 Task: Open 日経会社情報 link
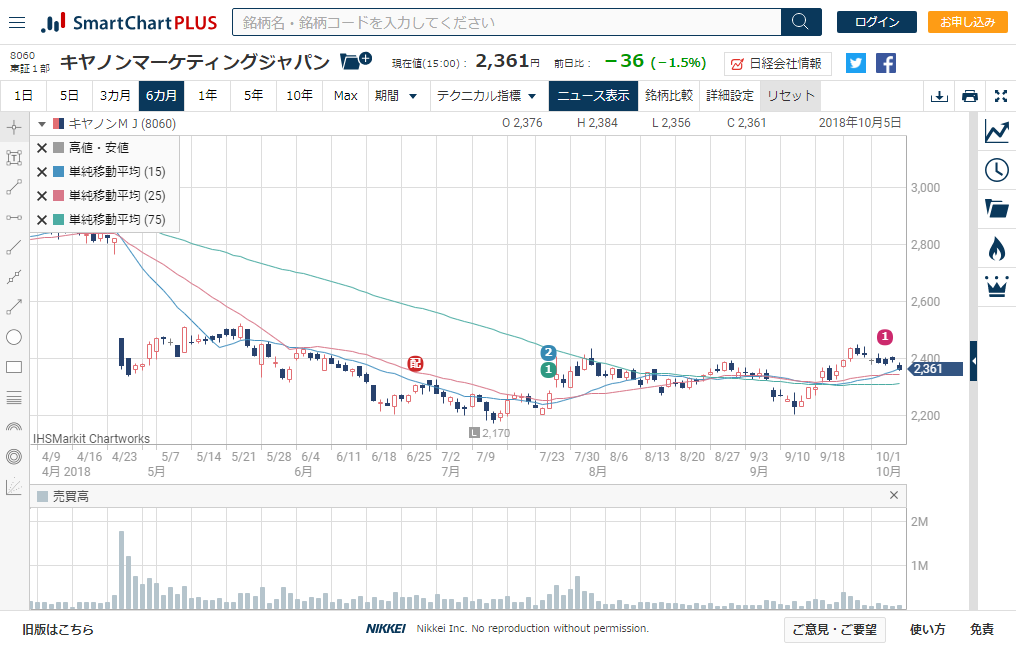tap(776, 64)
